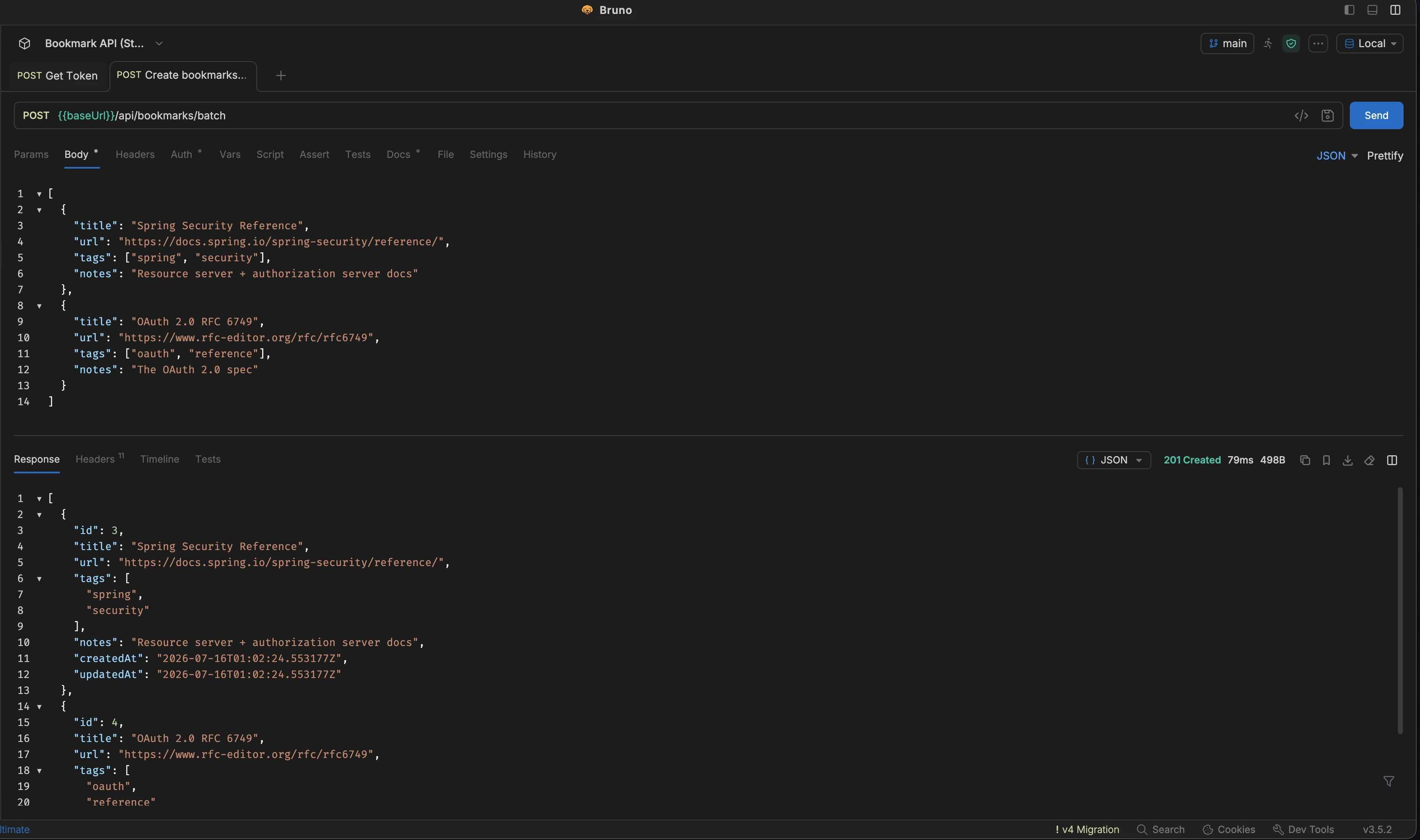
Task: Download the response to file
Action: point(1347,460)
